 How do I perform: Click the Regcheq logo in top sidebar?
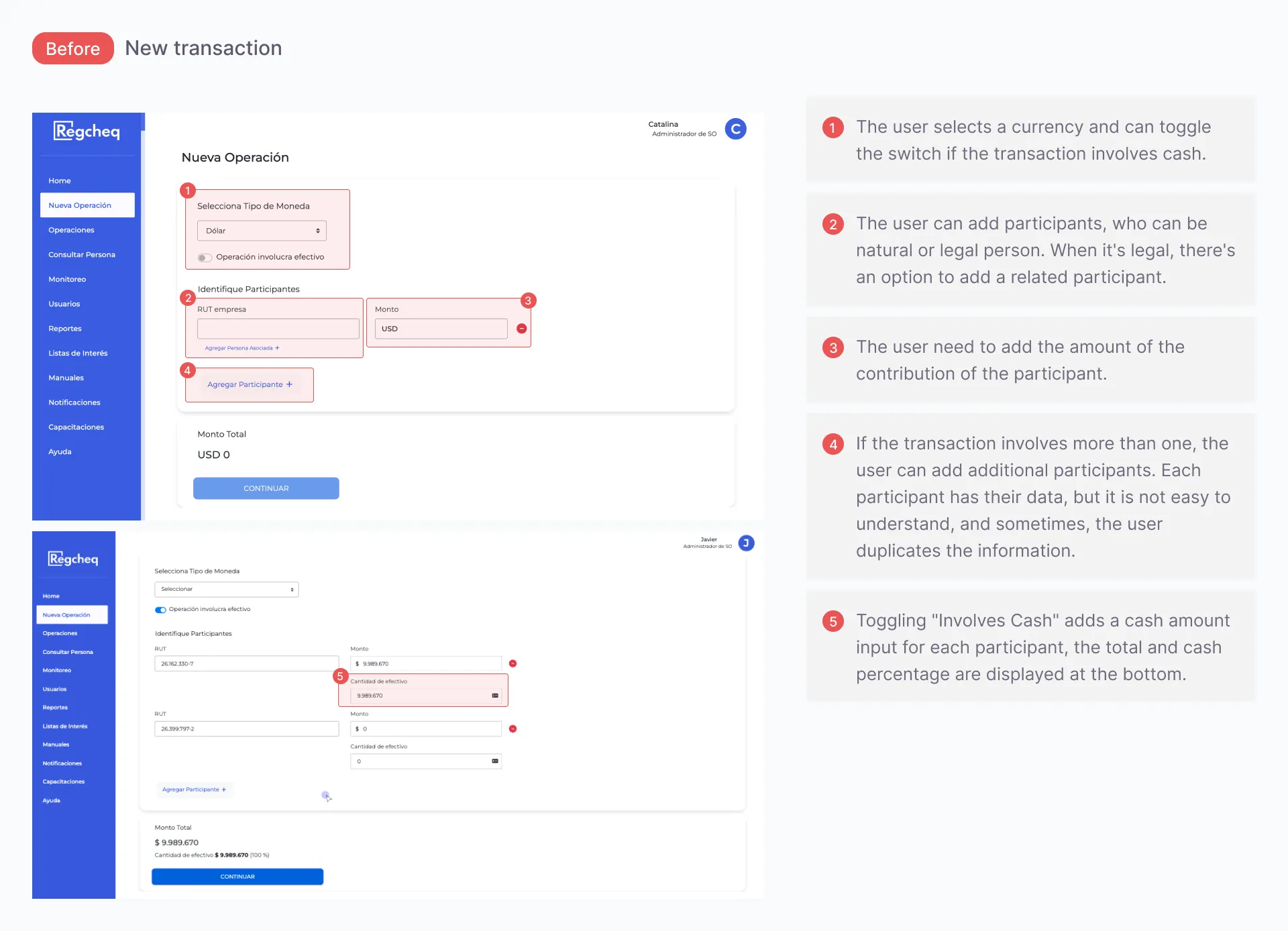[87, 131]
